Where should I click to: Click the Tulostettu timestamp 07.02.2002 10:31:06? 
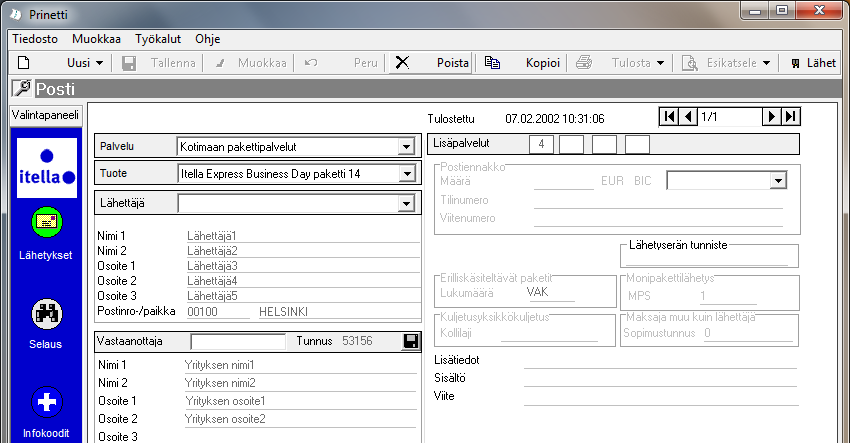(555, 119)
